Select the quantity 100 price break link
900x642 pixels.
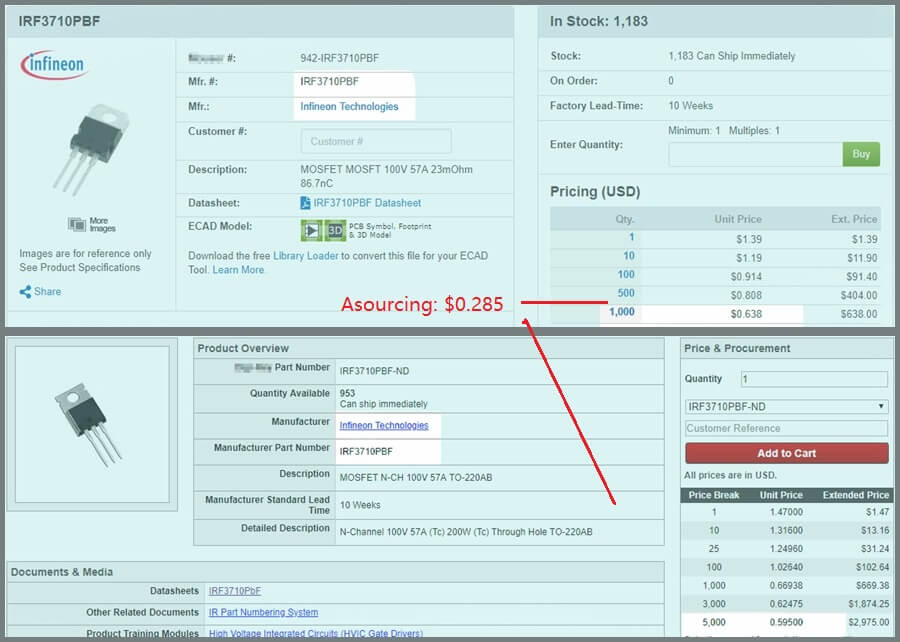click(626, 275)
